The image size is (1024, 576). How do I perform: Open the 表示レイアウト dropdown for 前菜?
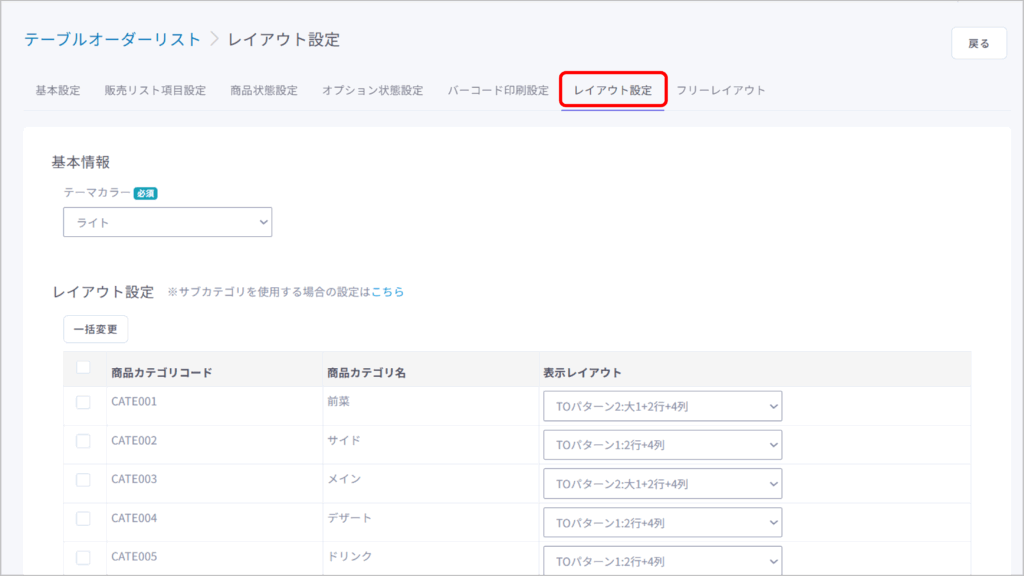(x=662, y=406)
